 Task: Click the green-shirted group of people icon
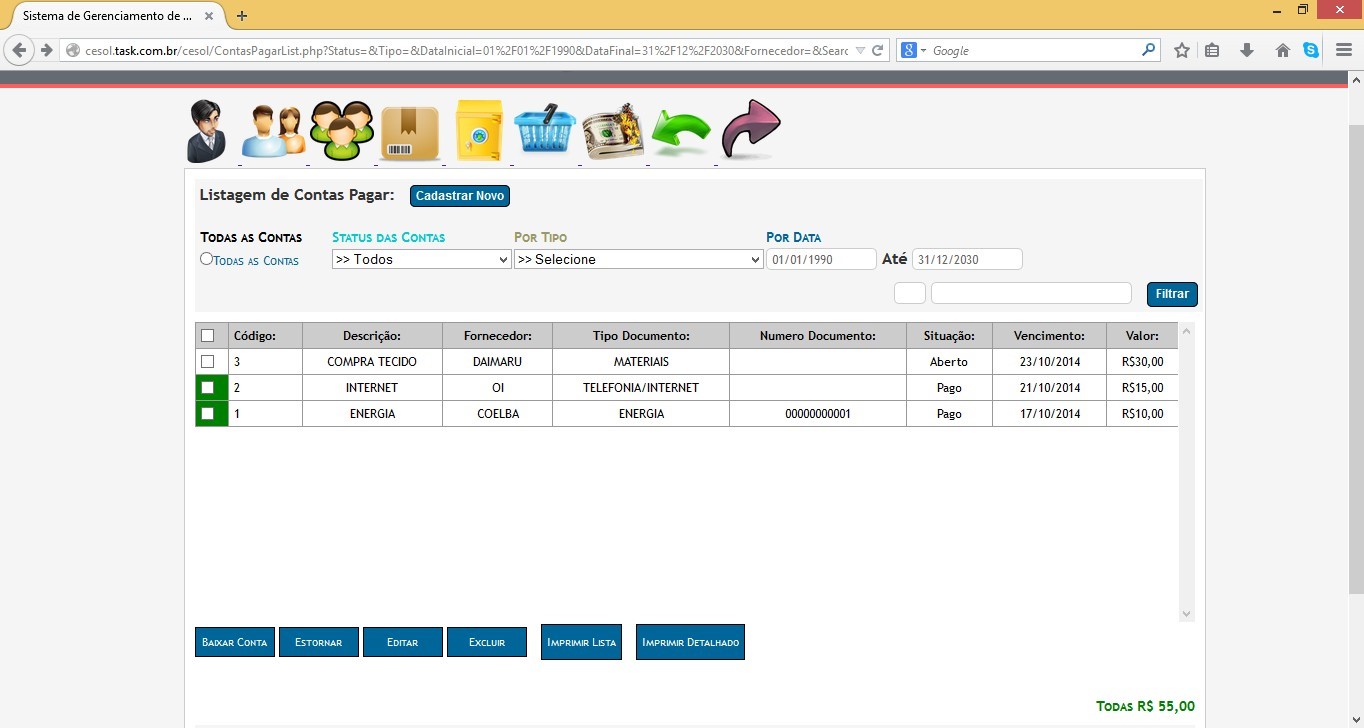[342, 131]
